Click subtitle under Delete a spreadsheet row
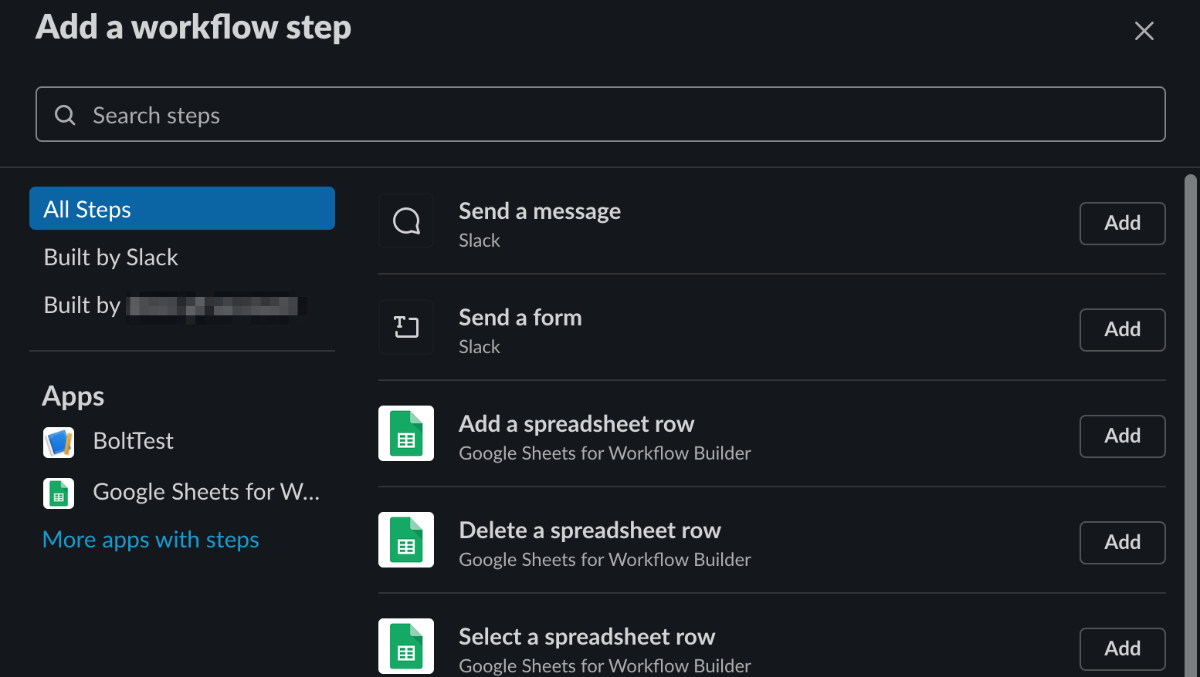The width and height of the screenshot is (1200, 677). tap(605, 559)
